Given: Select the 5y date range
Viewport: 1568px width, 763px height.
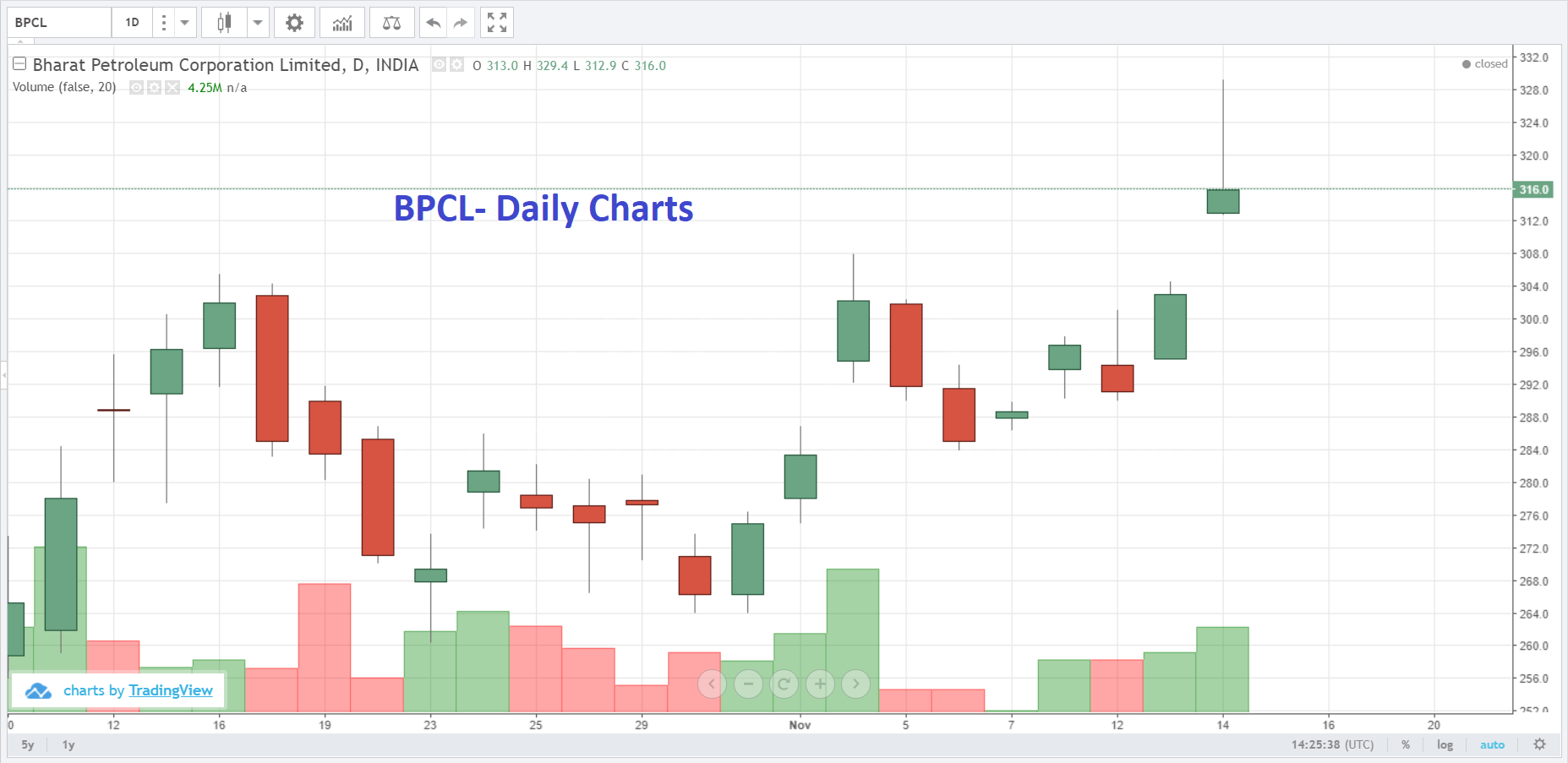Looking at the screenshot, I should pos(28,744).
